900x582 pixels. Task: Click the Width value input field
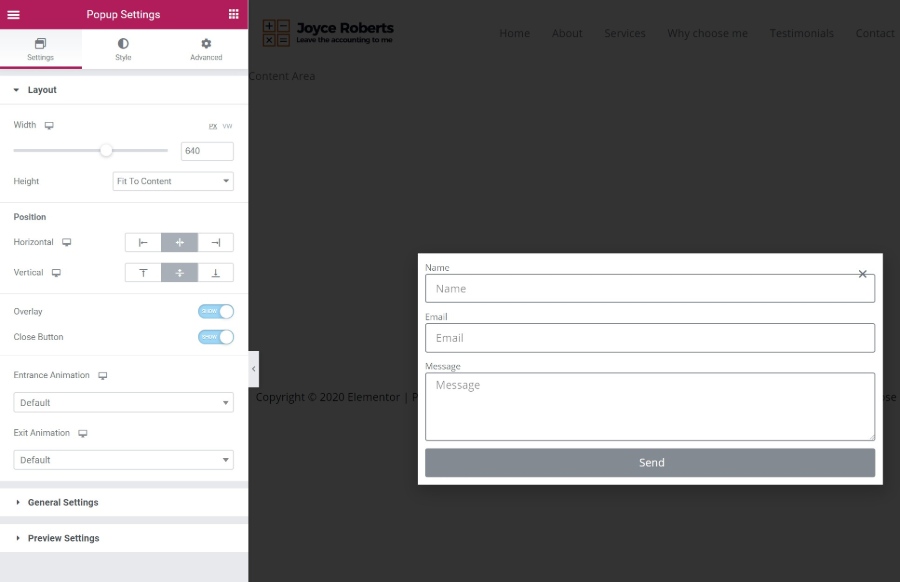click(x=207, y=151)
